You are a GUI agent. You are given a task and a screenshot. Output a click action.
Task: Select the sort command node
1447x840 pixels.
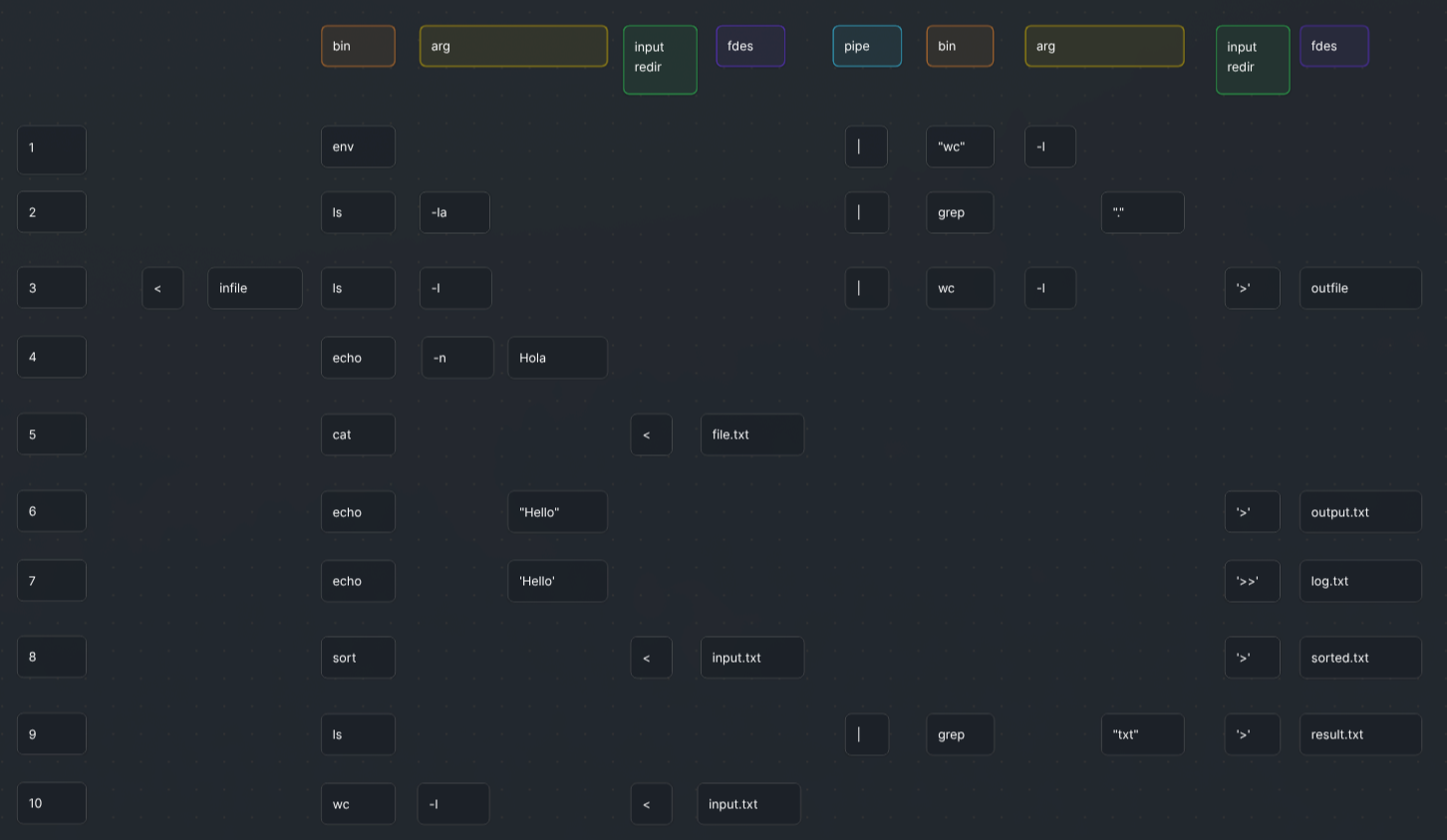coord(358,658)
